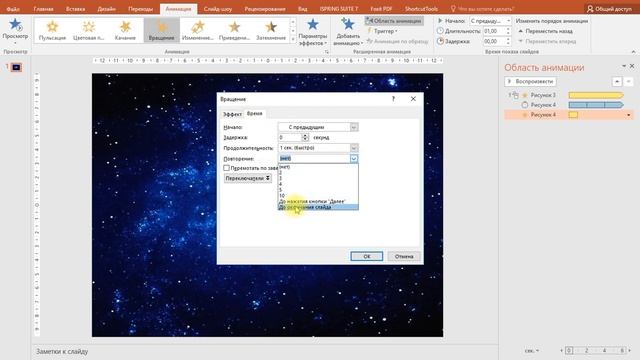Move animation up in the animation pane
Viewport: 640px width, 360px height.
(x=617, y=82)
